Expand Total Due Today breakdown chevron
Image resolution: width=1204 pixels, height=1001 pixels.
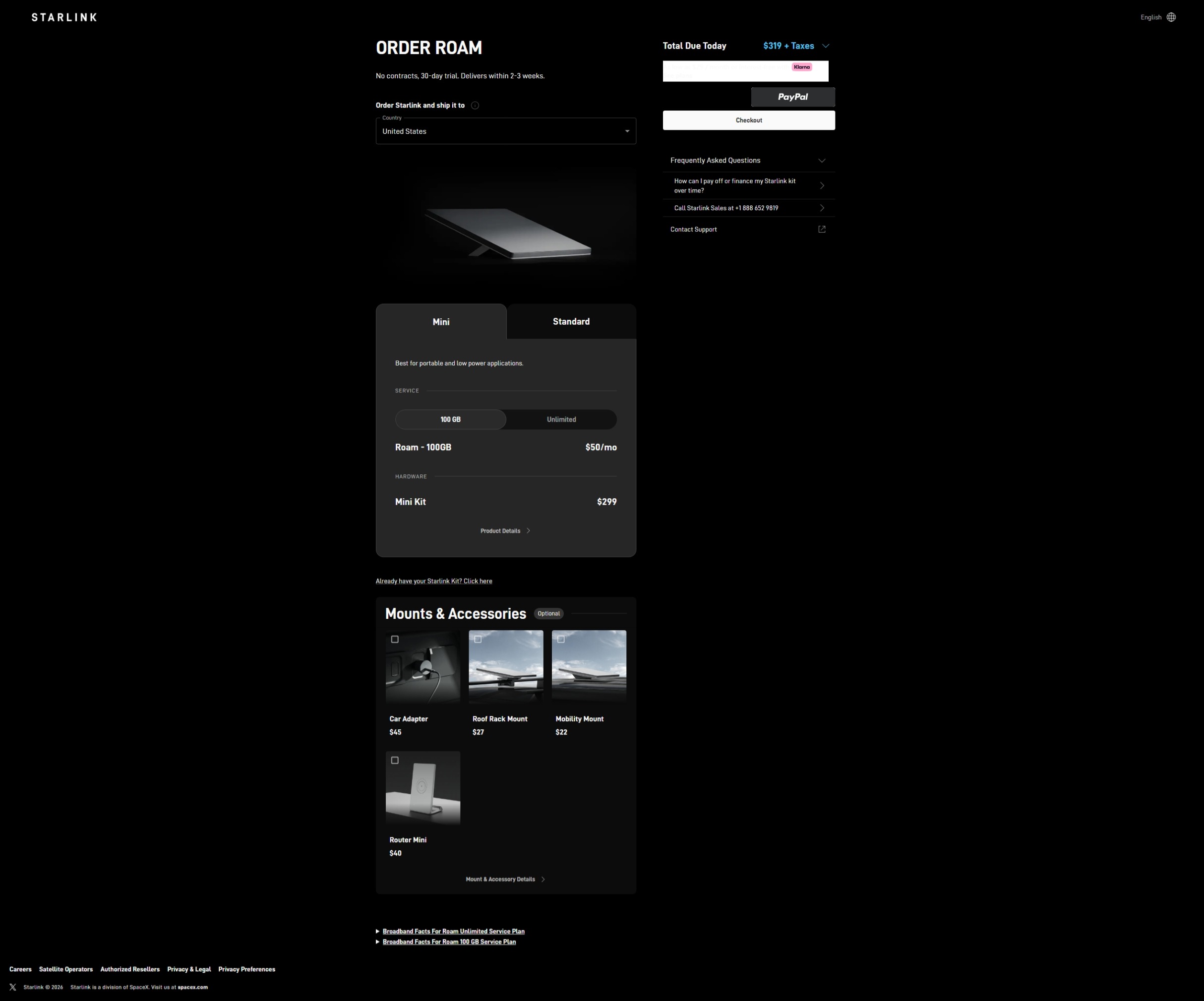(826, 46)
